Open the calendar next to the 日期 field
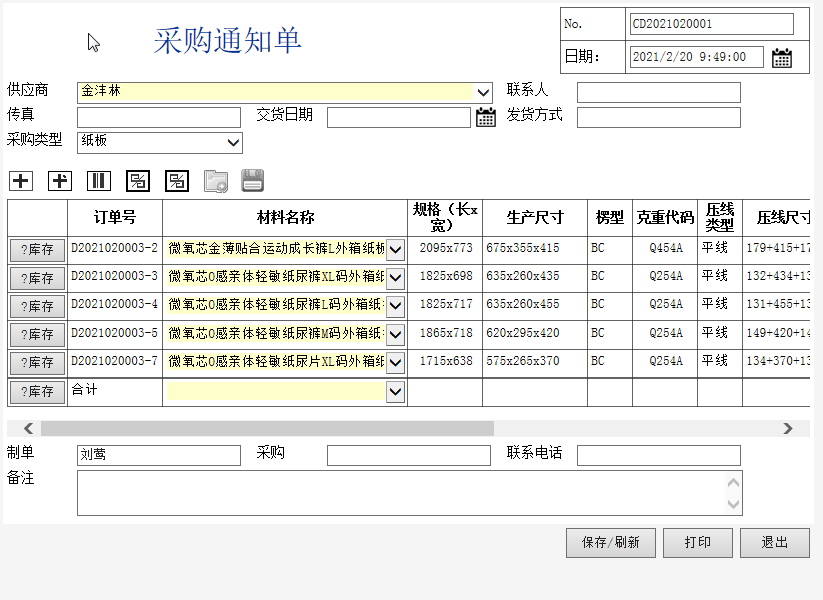Image resolution: width=823 pixels, height=600 pixels. (x=782, y=57)
